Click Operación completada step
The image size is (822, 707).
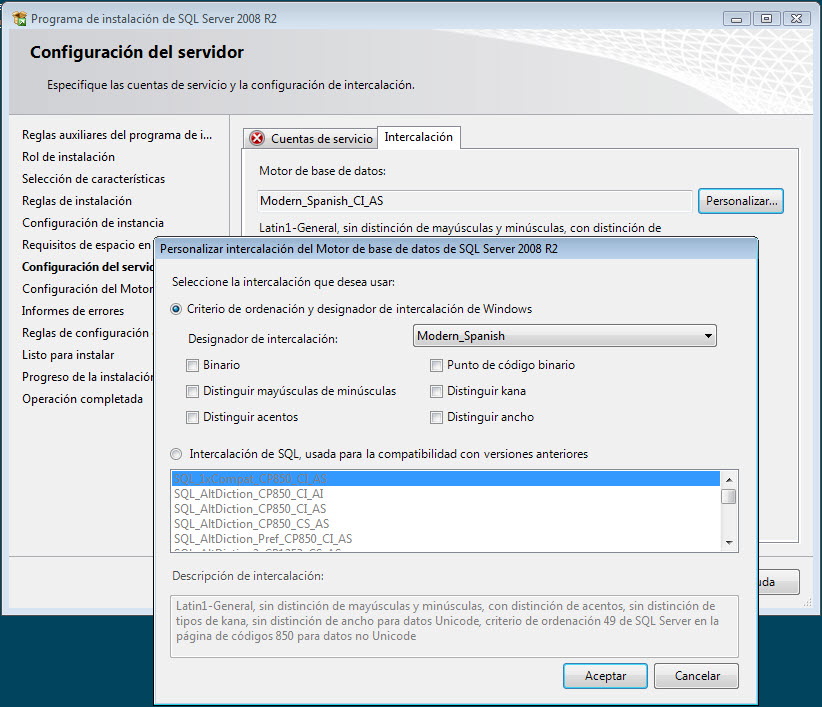pyautogui.click(x=82, y=399)
